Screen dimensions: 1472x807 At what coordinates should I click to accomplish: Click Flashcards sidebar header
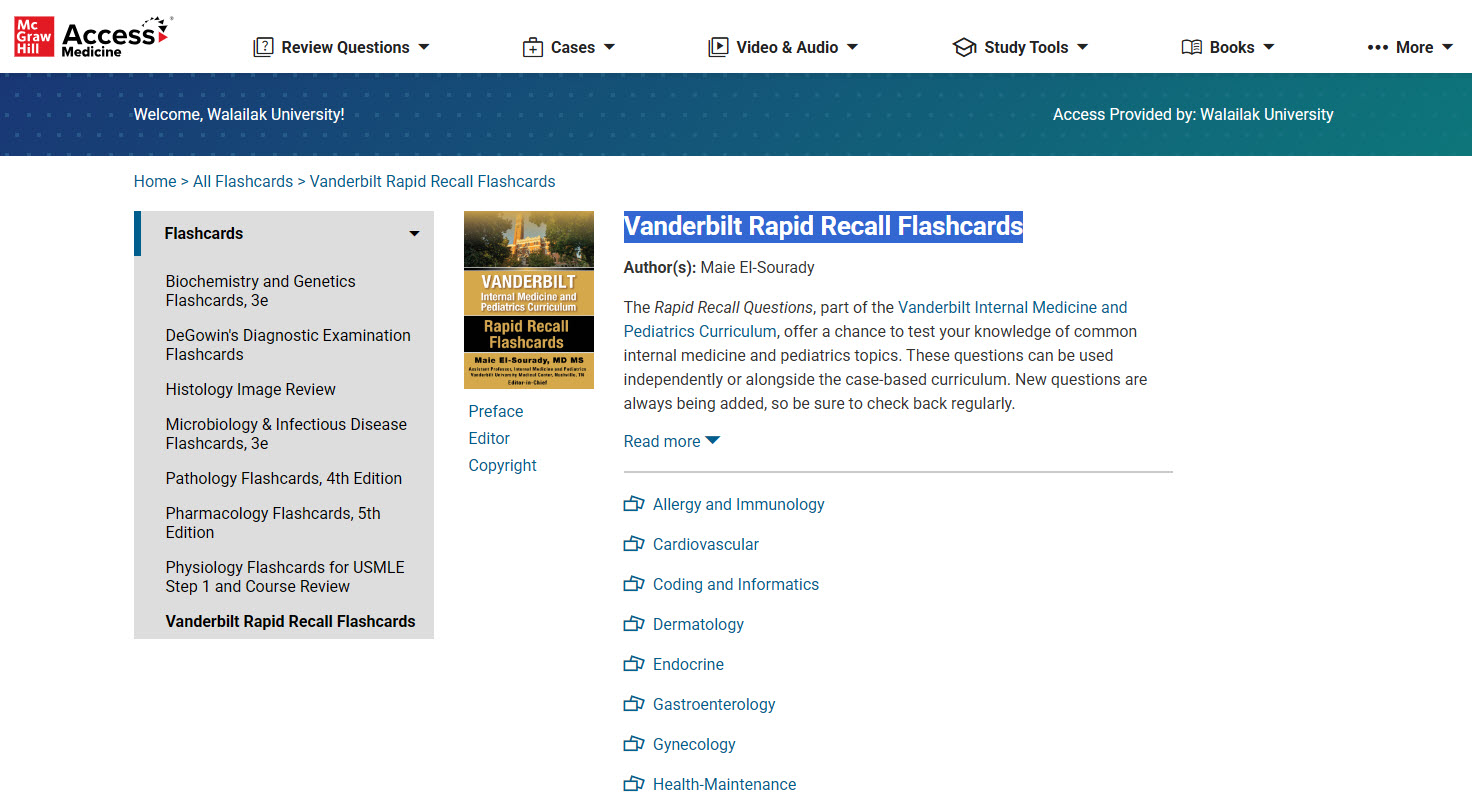(x=284, y=233)
